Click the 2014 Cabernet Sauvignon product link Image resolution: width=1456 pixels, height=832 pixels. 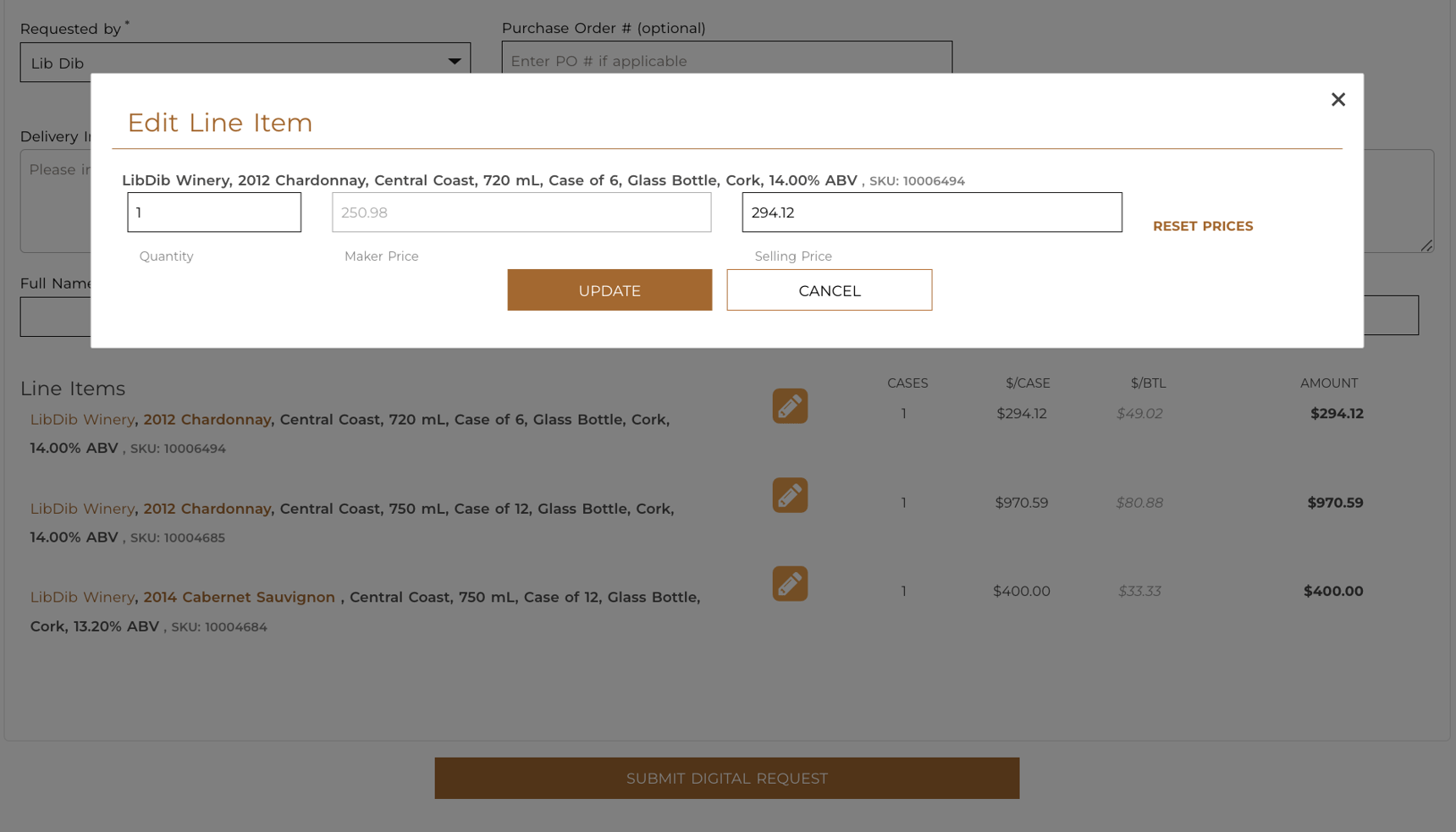[240, 597]
